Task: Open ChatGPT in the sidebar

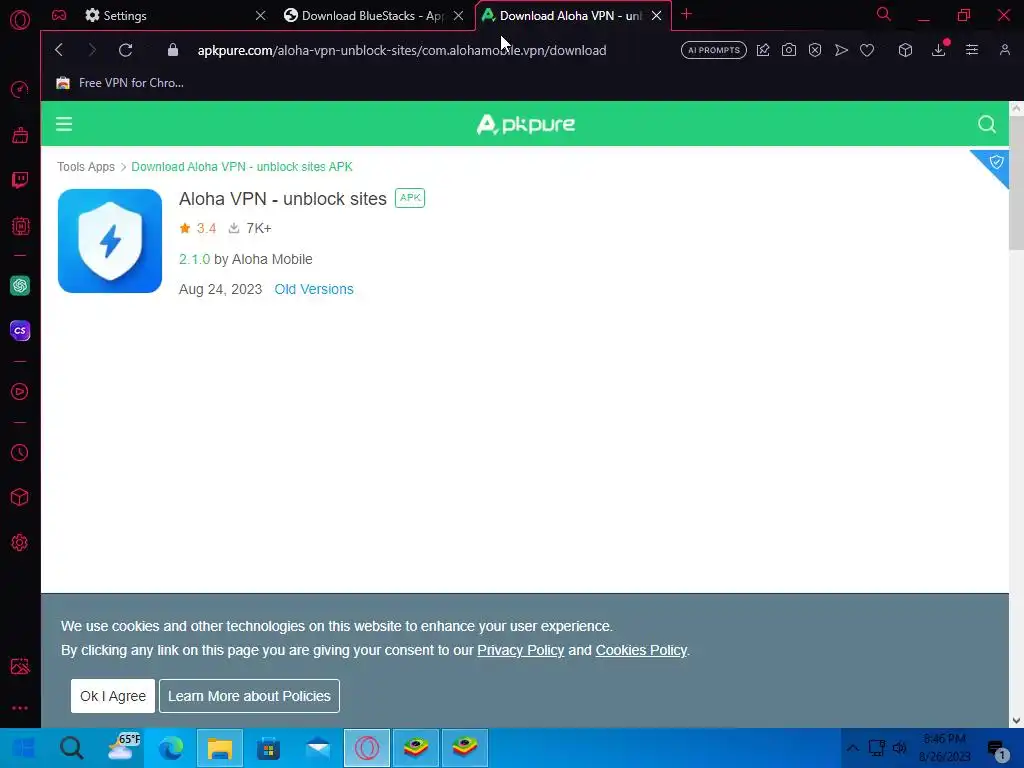Action: [20, 285]
